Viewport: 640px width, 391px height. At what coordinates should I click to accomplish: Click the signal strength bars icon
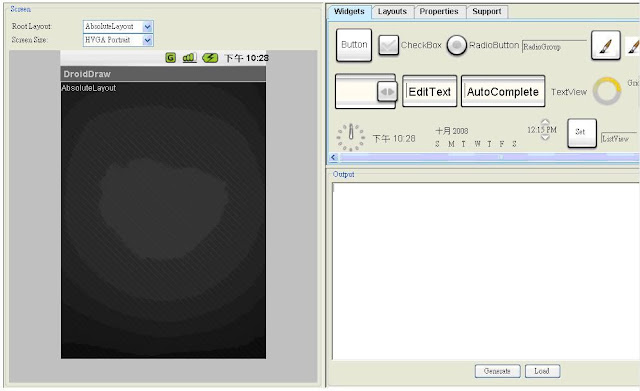pyautogui.click(x=189, y=58)
